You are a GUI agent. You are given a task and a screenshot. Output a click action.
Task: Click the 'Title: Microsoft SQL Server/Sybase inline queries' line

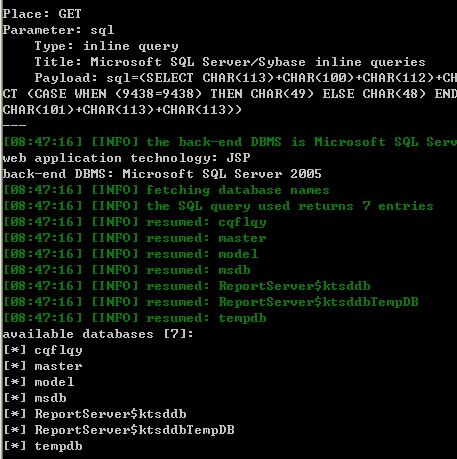230,62
